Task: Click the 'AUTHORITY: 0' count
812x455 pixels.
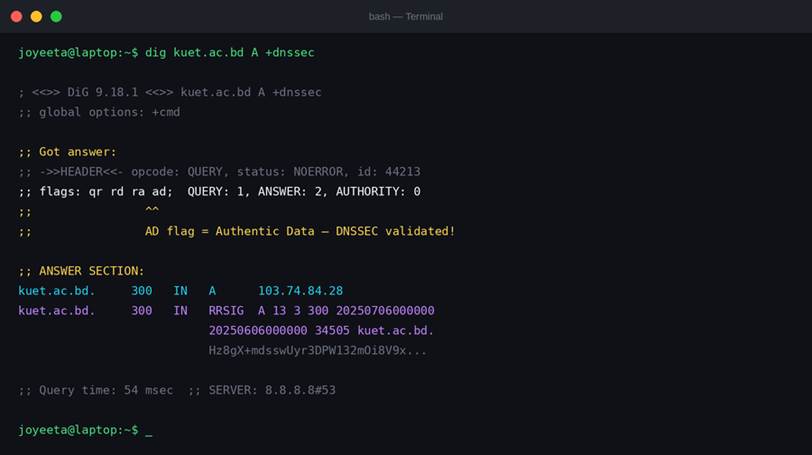Action: click(378, 192)
